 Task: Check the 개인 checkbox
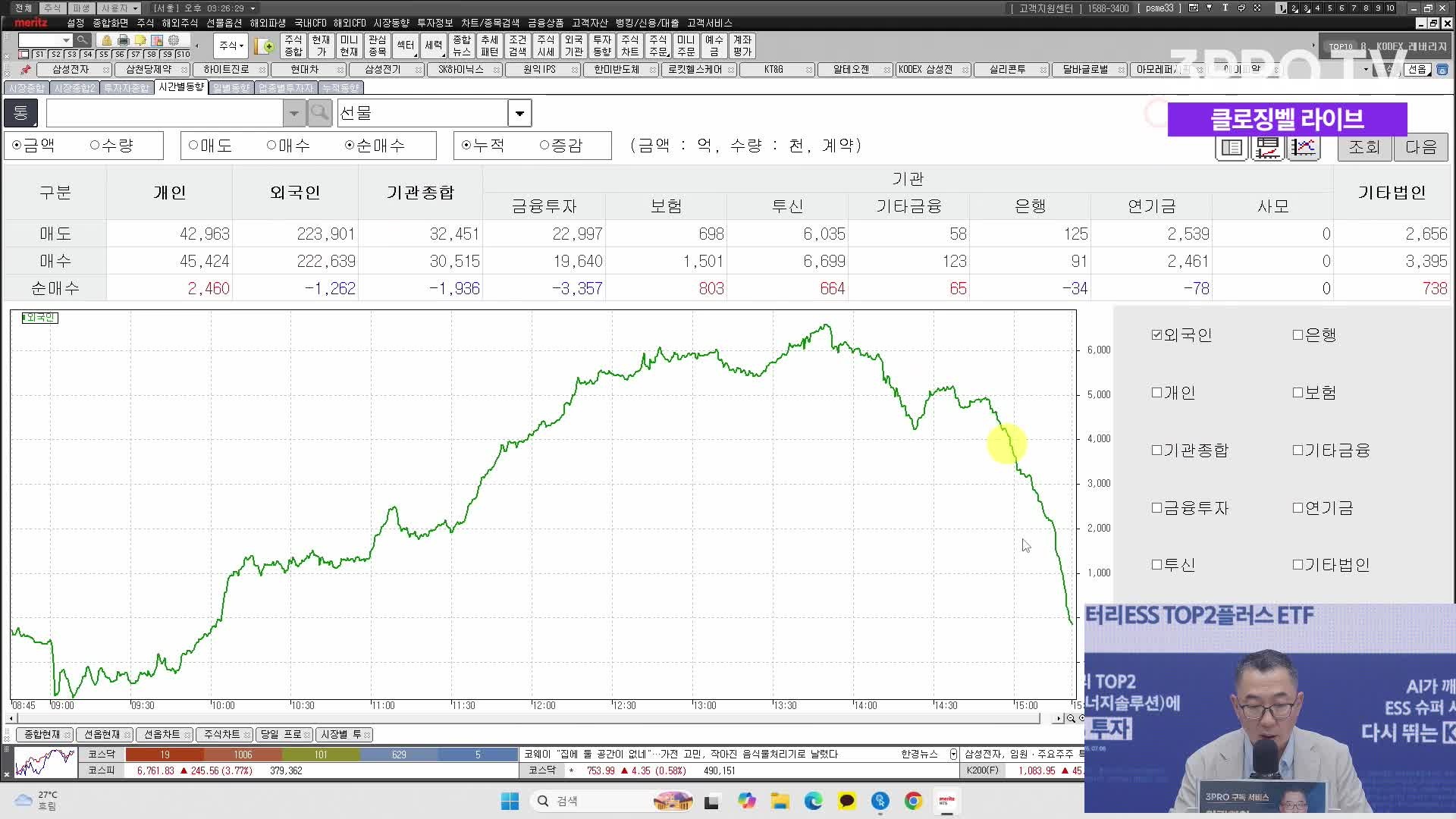pyautogui.click(x=1156, y=392)
